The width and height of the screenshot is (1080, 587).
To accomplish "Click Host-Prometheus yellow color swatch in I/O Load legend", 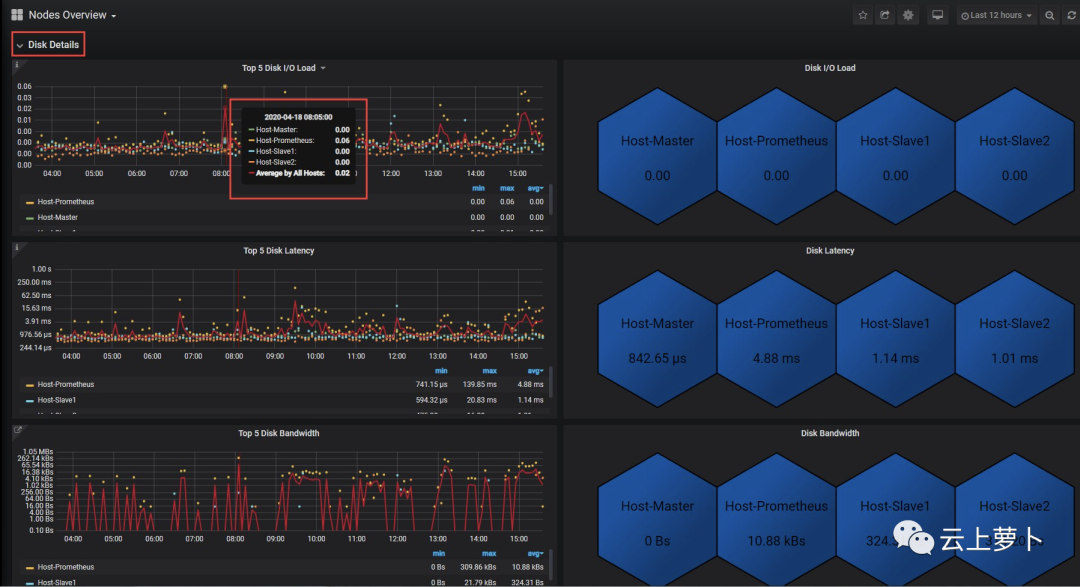I will (30, 203).
